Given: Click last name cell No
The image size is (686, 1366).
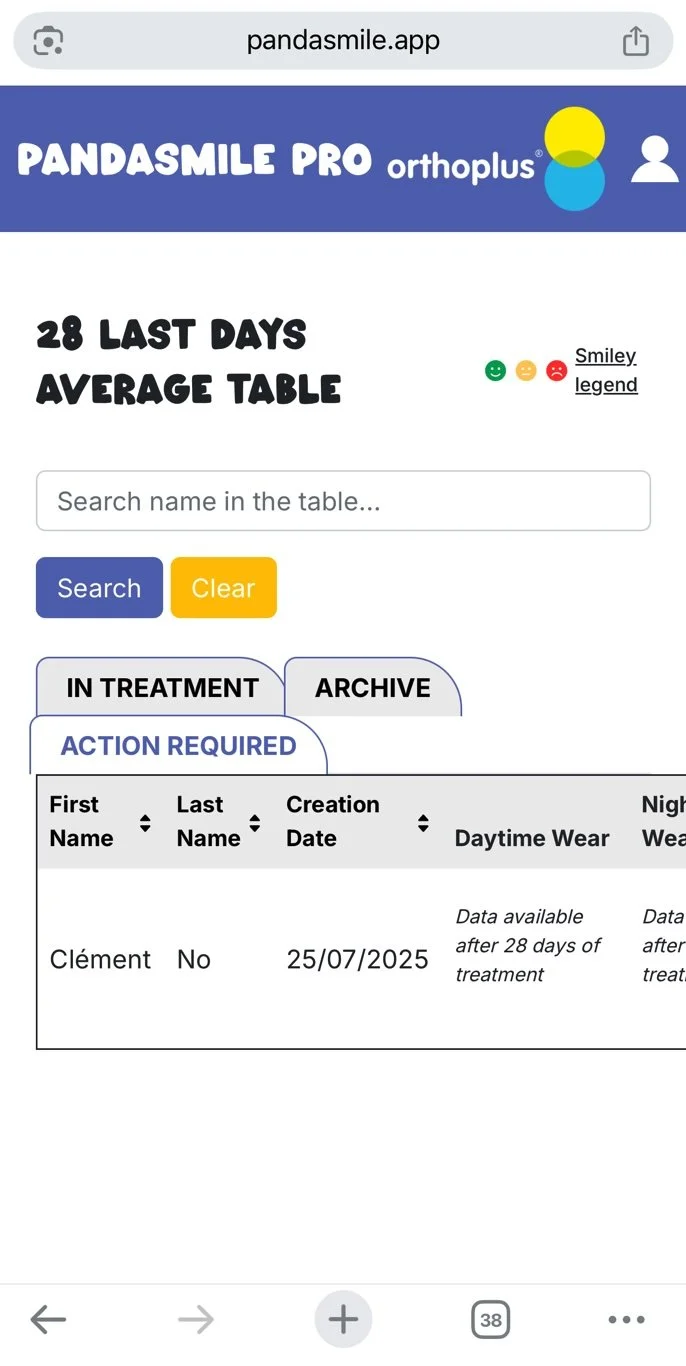Looking at the screenshot, I should point(194,960).
